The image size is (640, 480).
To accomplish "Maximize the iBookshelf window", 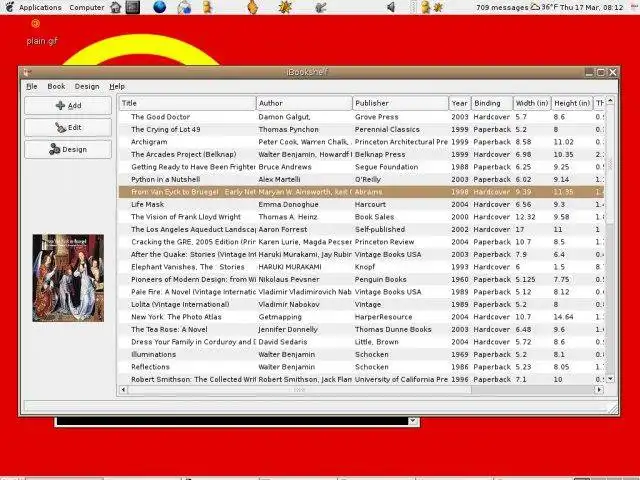I will click(x=601, y=72).
